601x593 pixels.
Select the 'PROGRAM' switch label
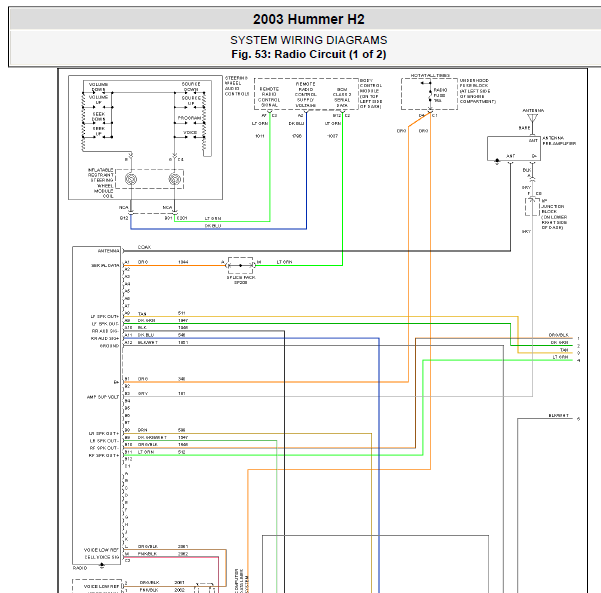point(189,118)
